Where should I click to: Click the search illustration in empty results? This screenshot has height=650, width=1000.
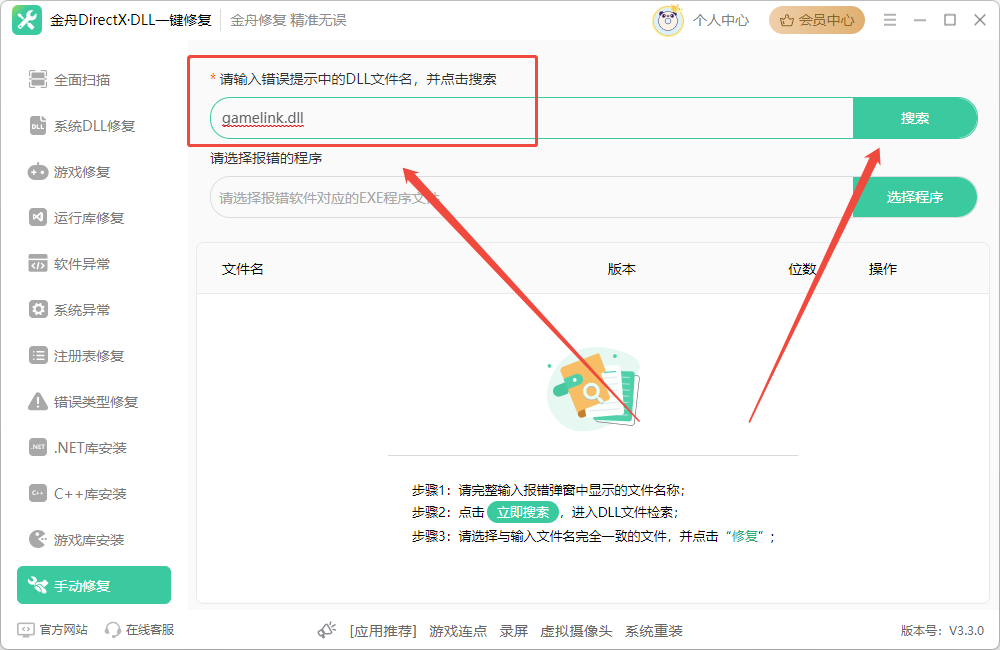click(x=594, y=387)
